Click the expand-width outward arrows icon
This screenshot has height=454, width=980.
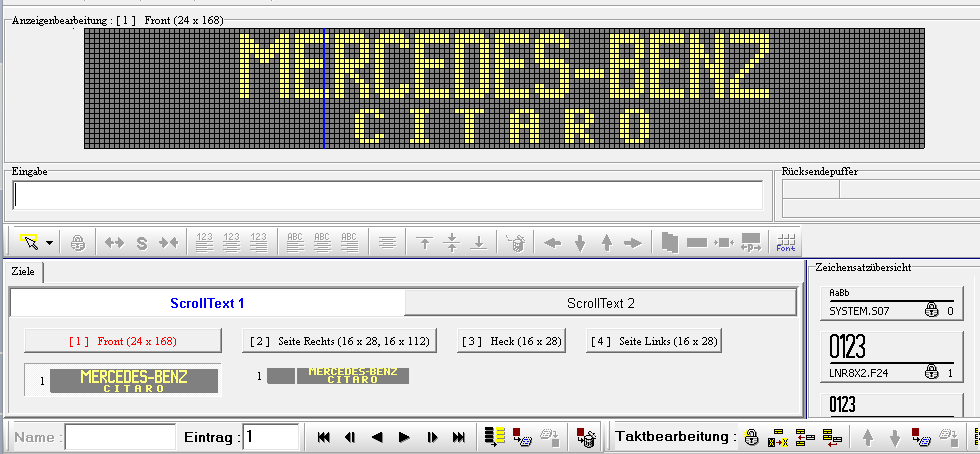[114, 243]
